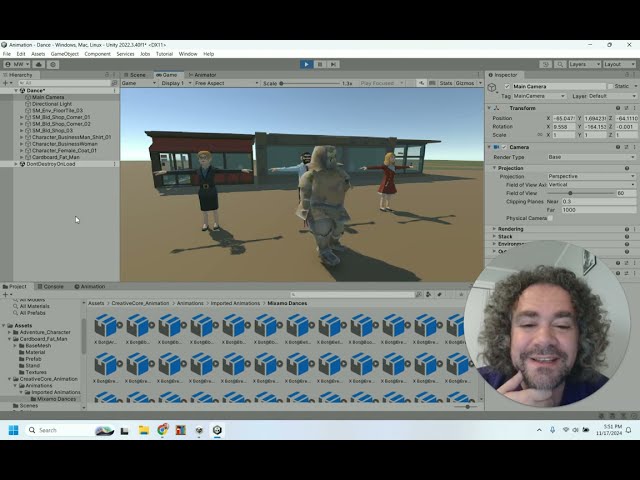The width and height of the screenshot is (640, 480).
Task: Click the Pause button in the toolbar
Action: coord(320,64)
